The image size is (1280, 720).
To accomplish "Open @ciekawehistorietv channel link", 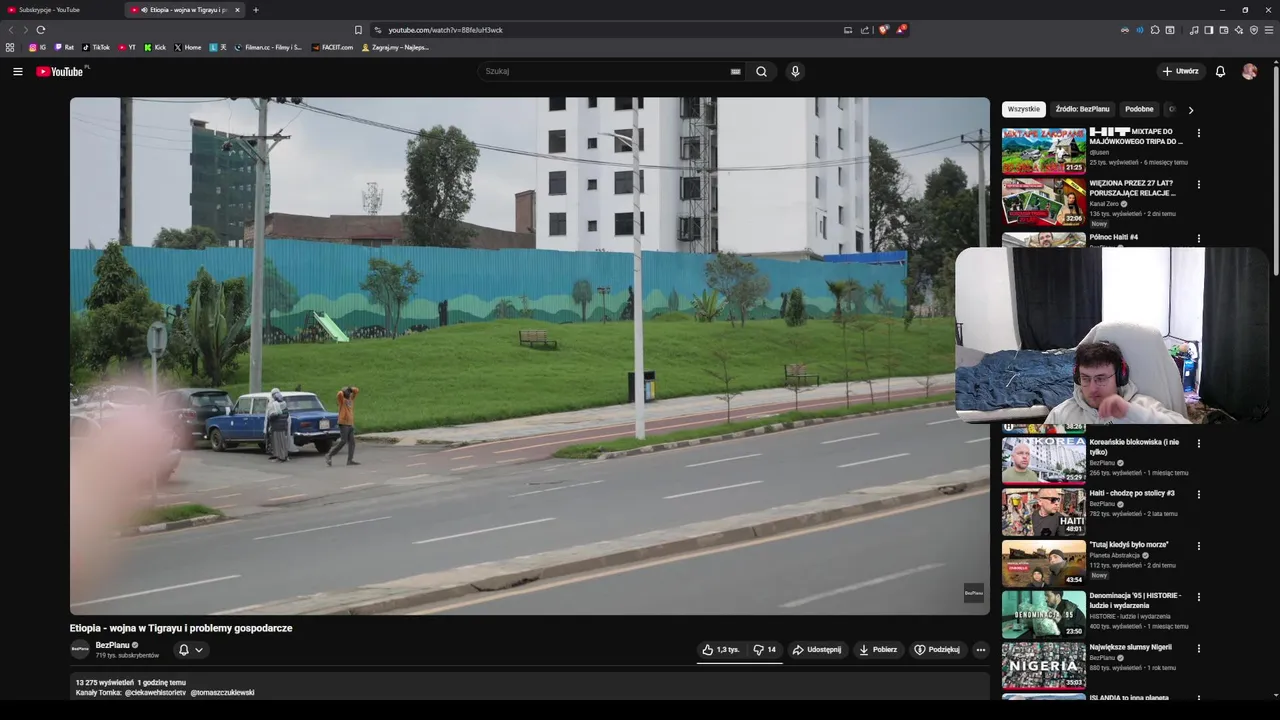I will click(x=155, y=692).
